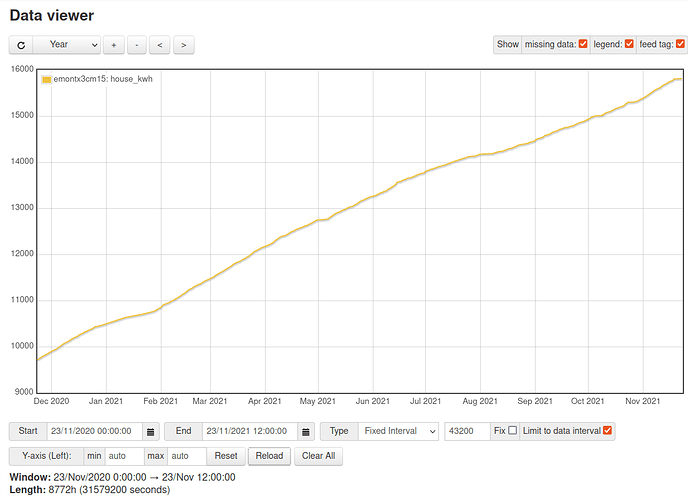Open the End date calendar picker

306,431
